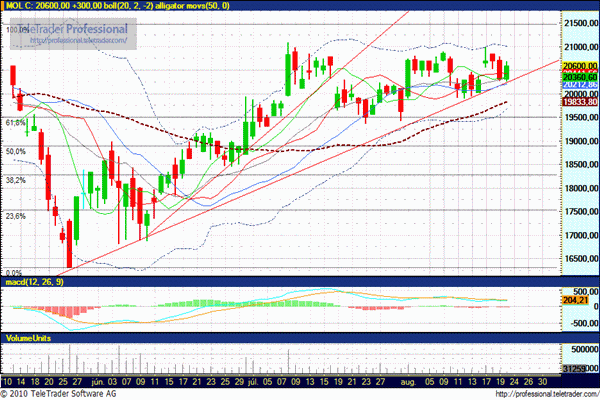Click the 'júl.' month label on the date axis
600x400 pixels.
pos(253,382)
